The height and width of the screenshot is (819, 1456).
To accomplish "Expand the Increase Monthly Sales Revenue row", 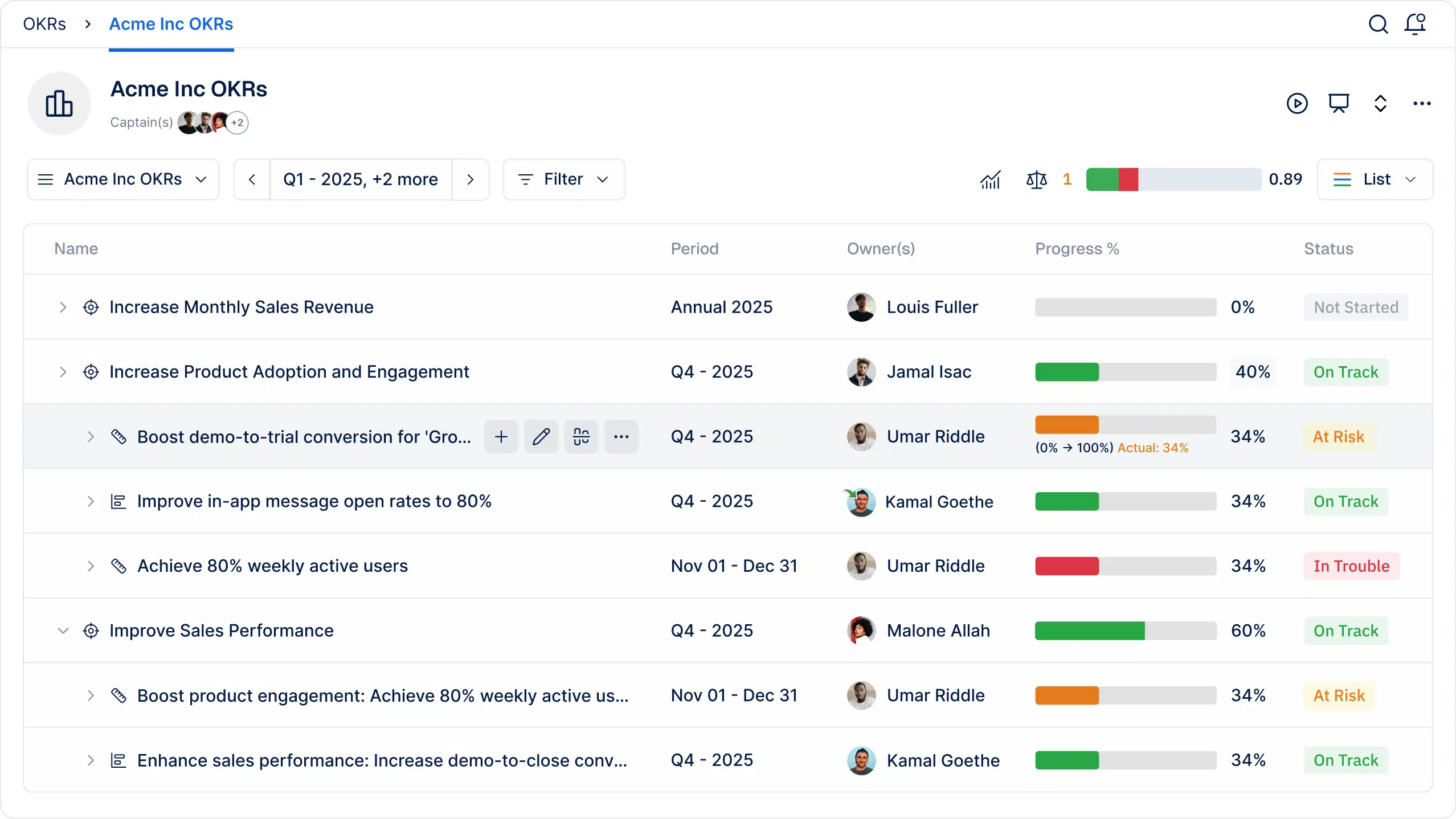I will click(63, 308).
